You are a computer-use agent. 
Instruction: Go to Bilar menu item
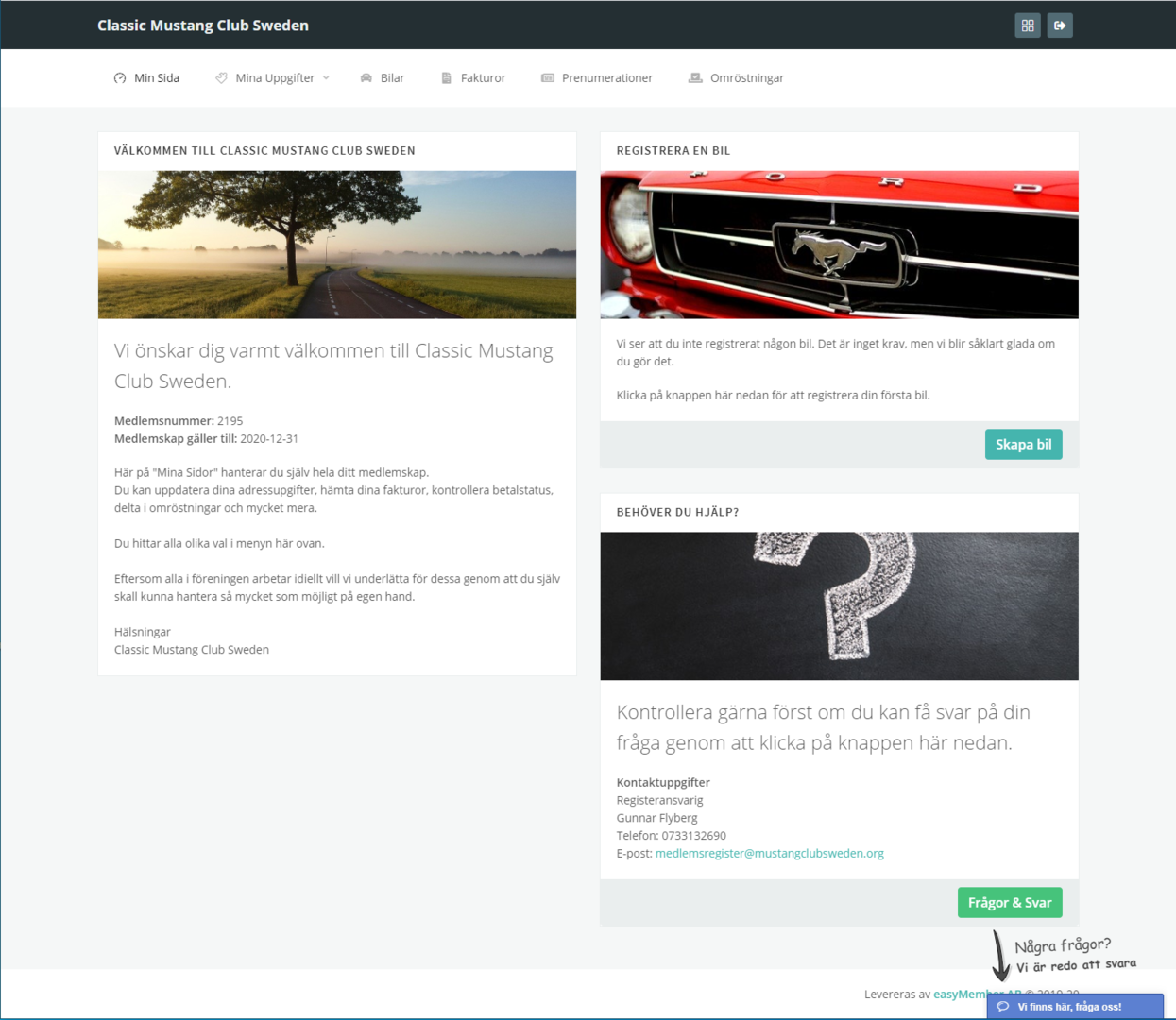(383, 78)
